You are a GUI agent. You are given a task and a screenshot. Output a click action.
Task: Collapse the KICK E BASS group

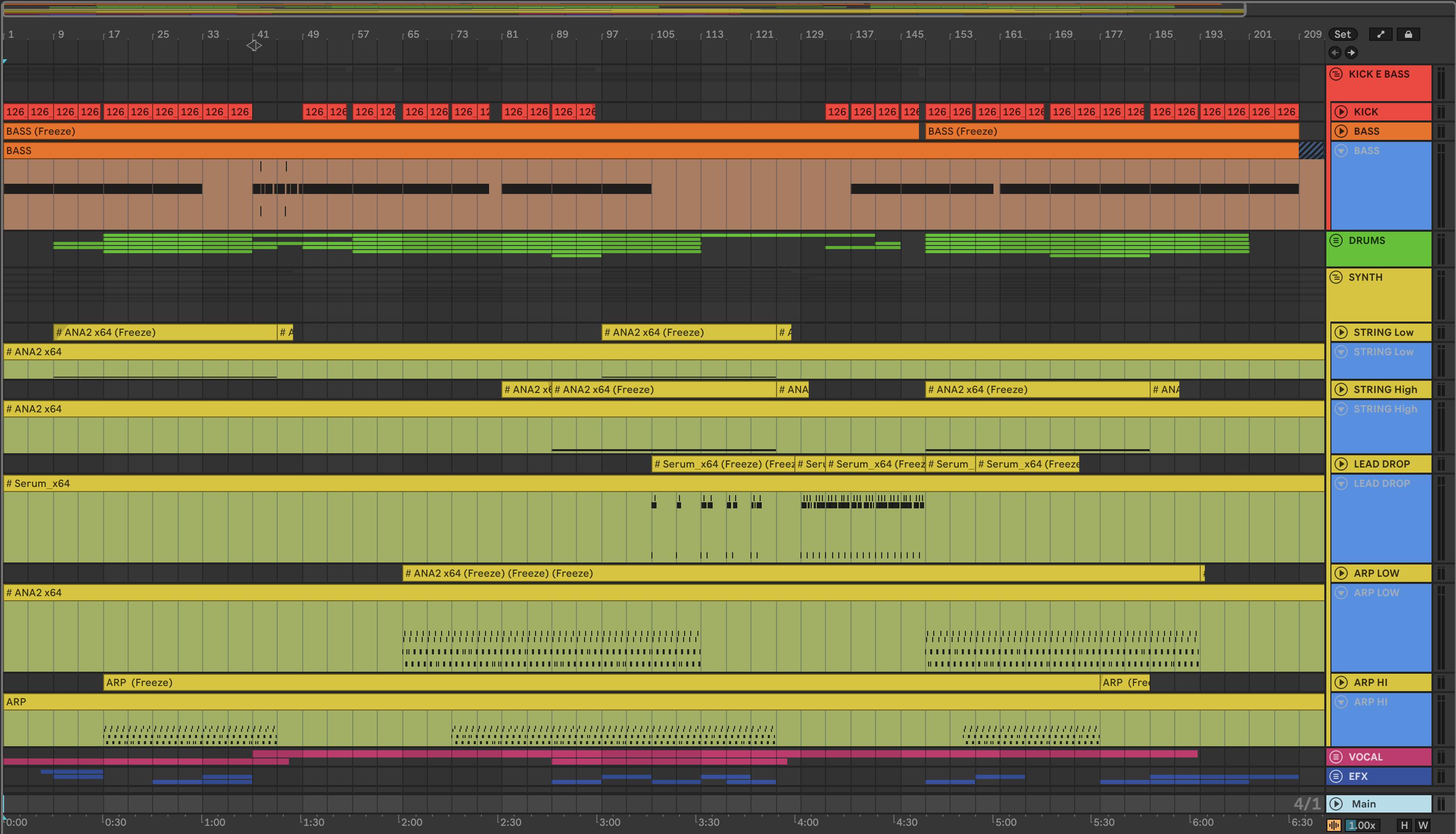pos(1337,75)
